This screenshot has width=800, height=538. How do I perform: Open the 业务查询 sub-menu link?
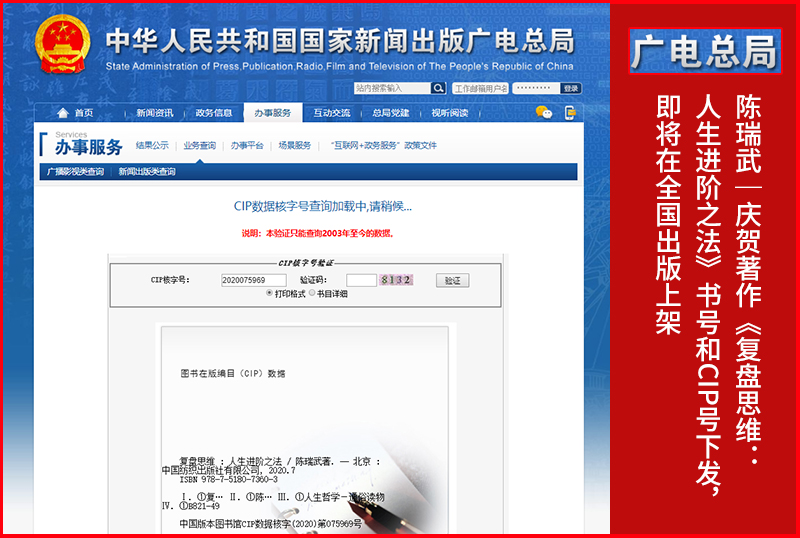pos(199,145)
